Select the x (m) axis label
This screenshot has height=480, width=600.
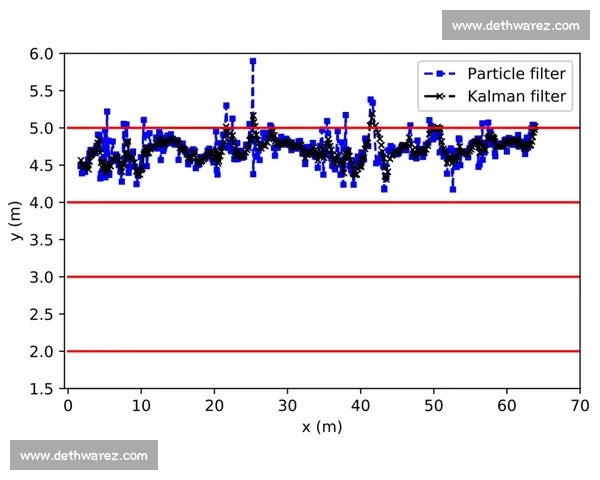(322, 427)
